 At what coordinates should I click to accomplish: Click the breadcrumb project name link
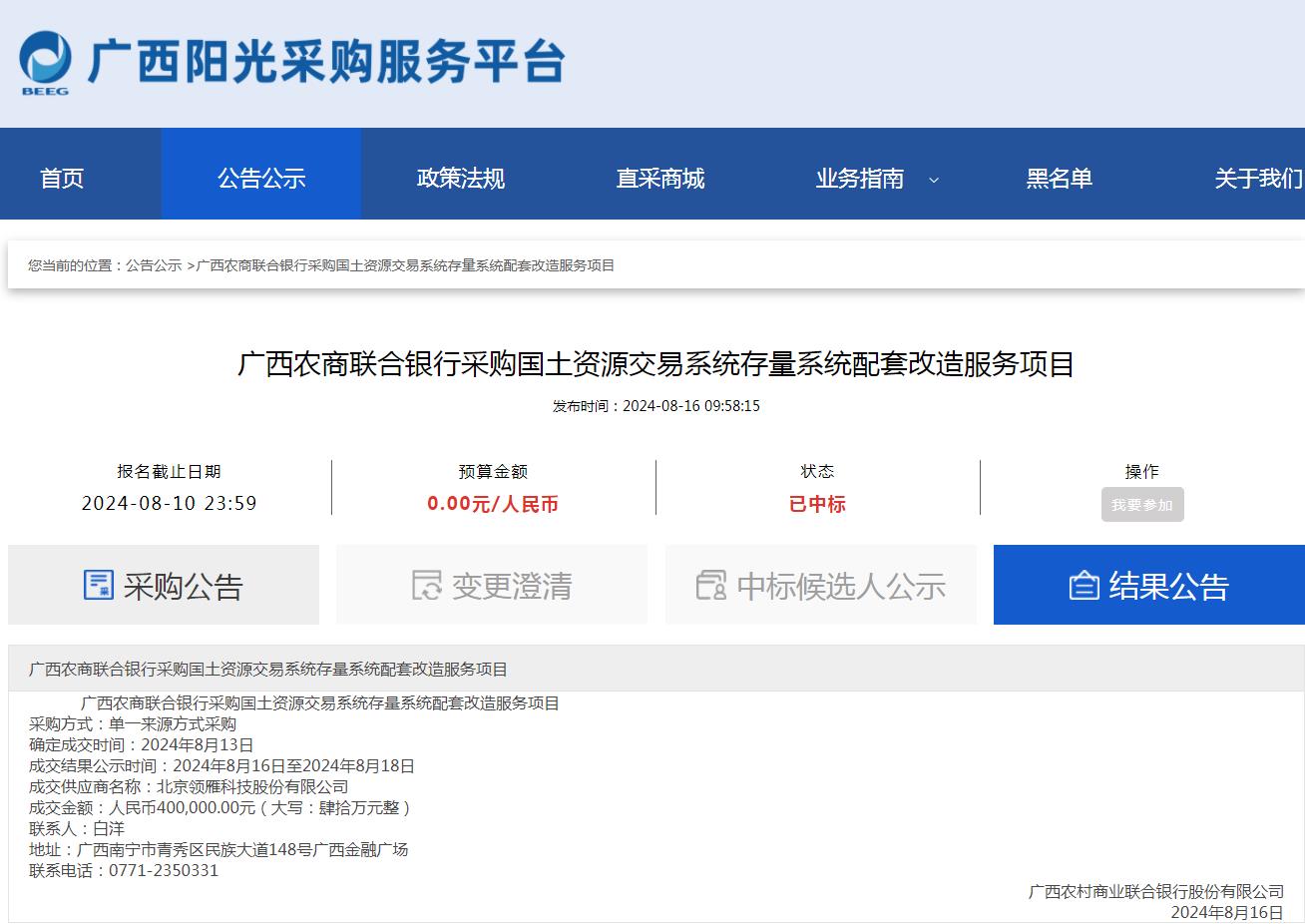[x=405, y=265]
